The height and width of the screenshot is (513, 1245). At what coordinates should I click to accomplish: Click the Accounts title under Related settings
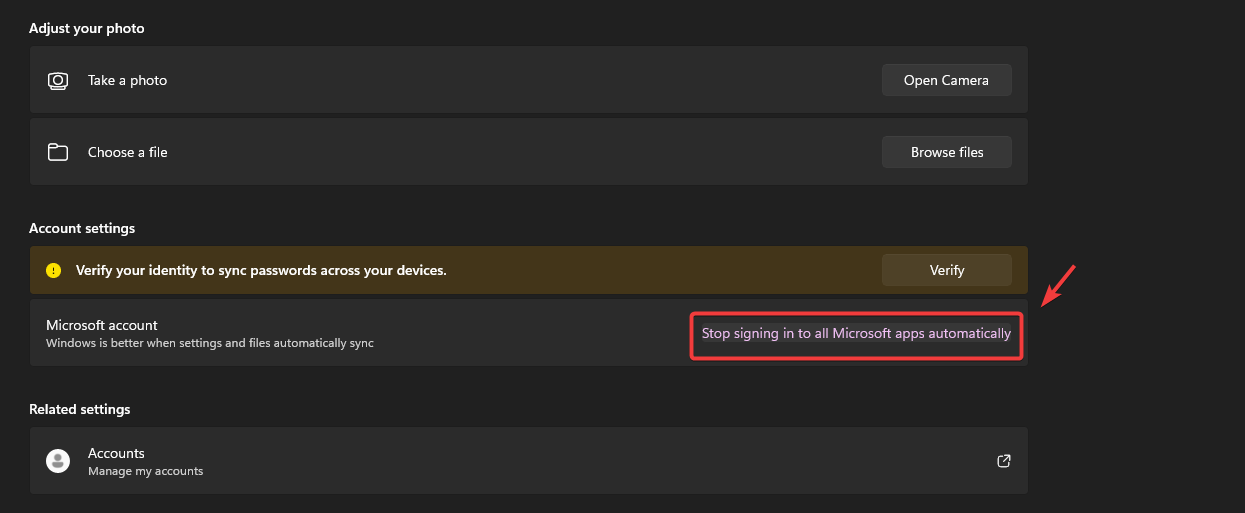(x=116, y=453)
